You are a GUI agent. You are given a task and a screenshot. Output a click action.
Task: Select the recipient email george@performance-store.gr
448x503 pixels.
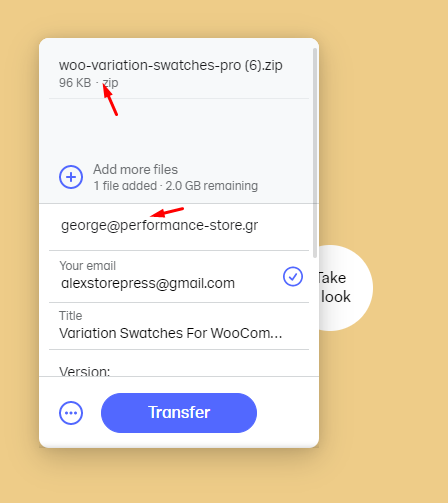159,226
